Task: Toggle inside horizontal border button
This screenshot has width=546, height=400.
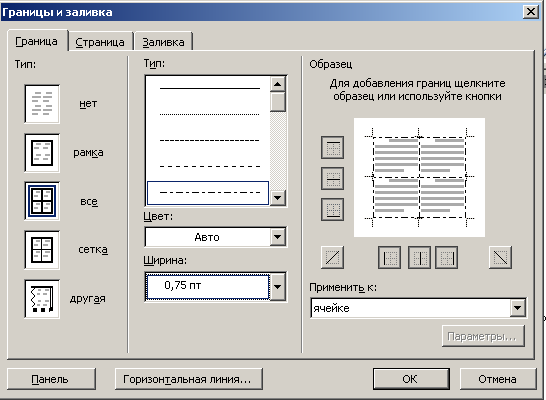Action: [x=333, y=179]
